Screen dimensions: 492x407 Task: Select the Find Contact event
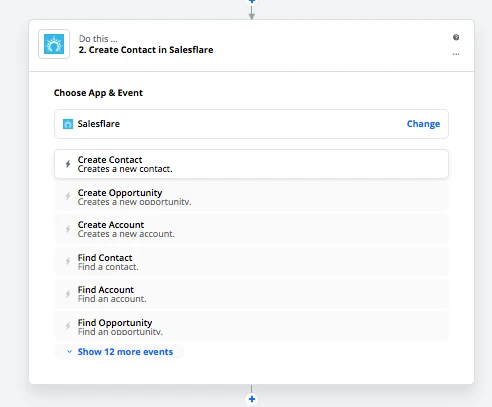pos(251,262)
